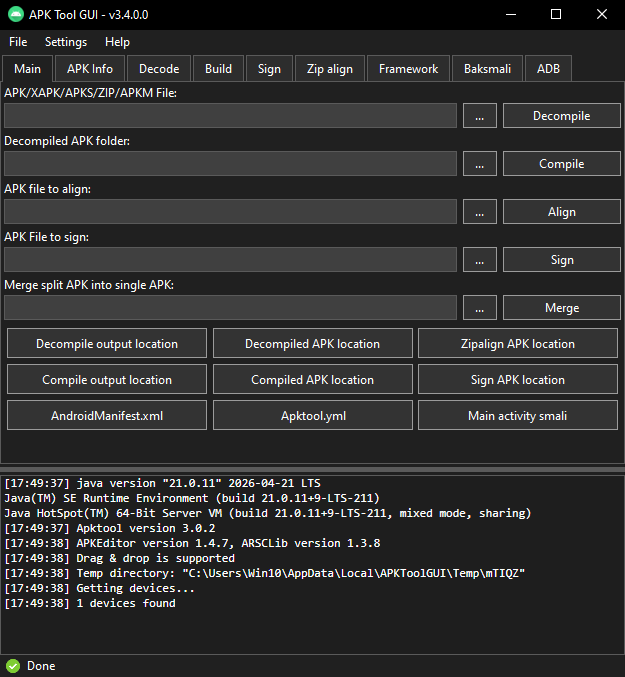Select the Main tab
This screenshot has width=625, height=677.
coord(28,69)
